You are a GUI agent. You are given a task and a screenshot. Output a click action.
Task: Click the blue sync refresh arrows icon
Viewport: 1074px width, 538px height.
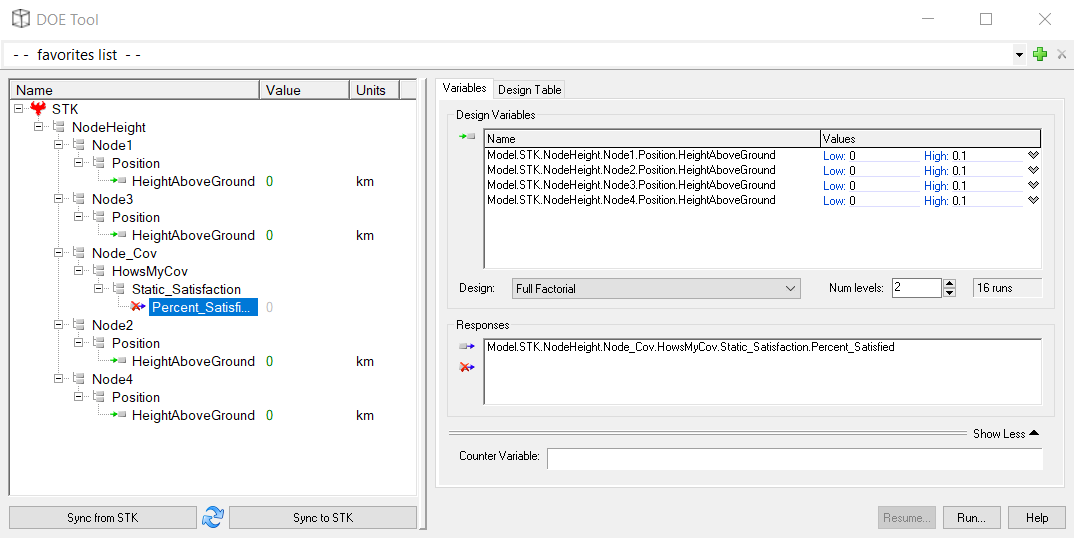(212, 517)
